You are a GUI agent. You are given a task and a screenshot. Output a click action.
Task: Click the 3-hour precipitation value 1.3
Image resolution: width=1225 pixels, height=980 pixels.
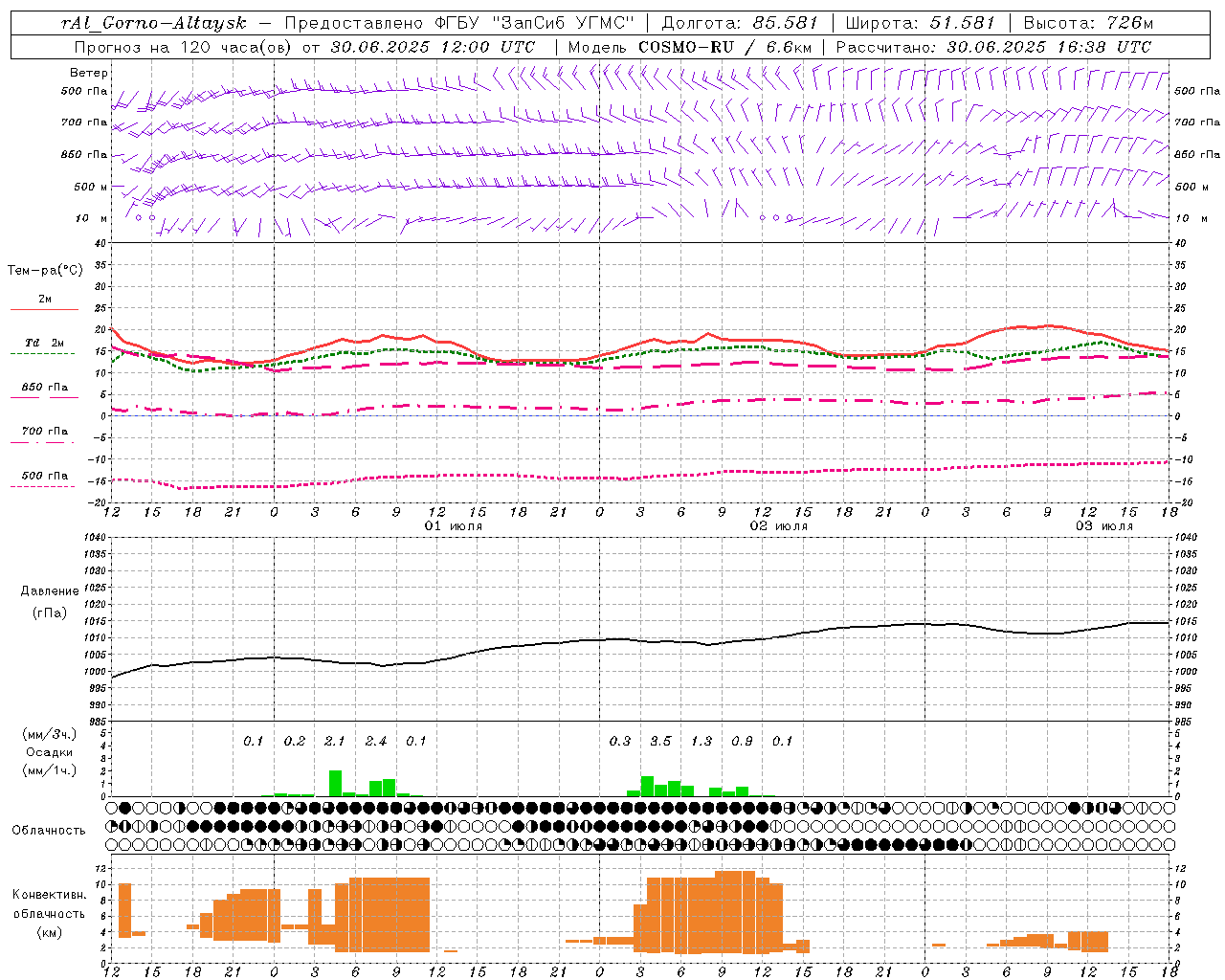pyautogui.click(x=701, y=741)
